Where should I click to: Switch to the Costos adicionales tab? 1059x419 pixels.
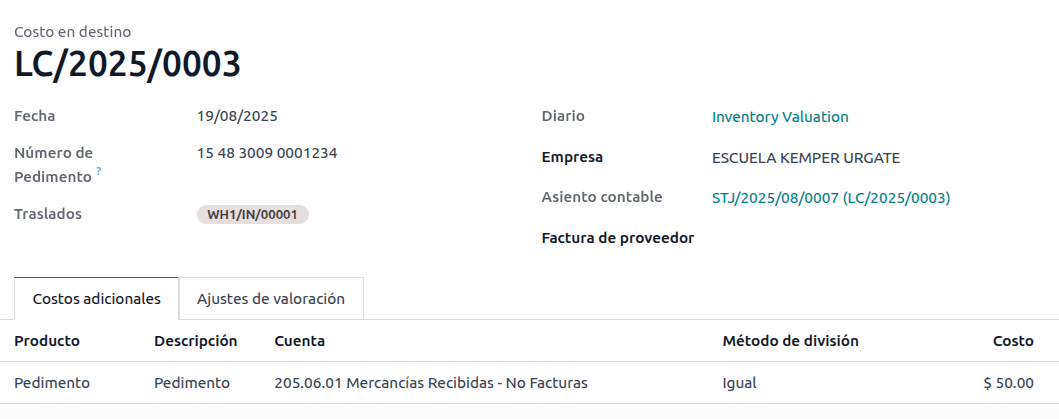tap(96, 299)
